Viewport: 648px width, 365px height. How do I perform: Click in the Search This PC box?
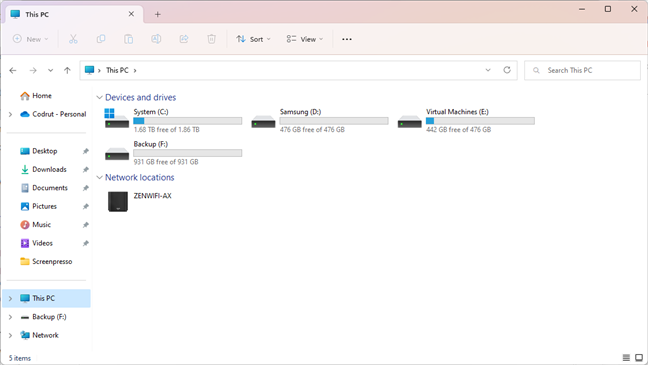click(582, 70)
